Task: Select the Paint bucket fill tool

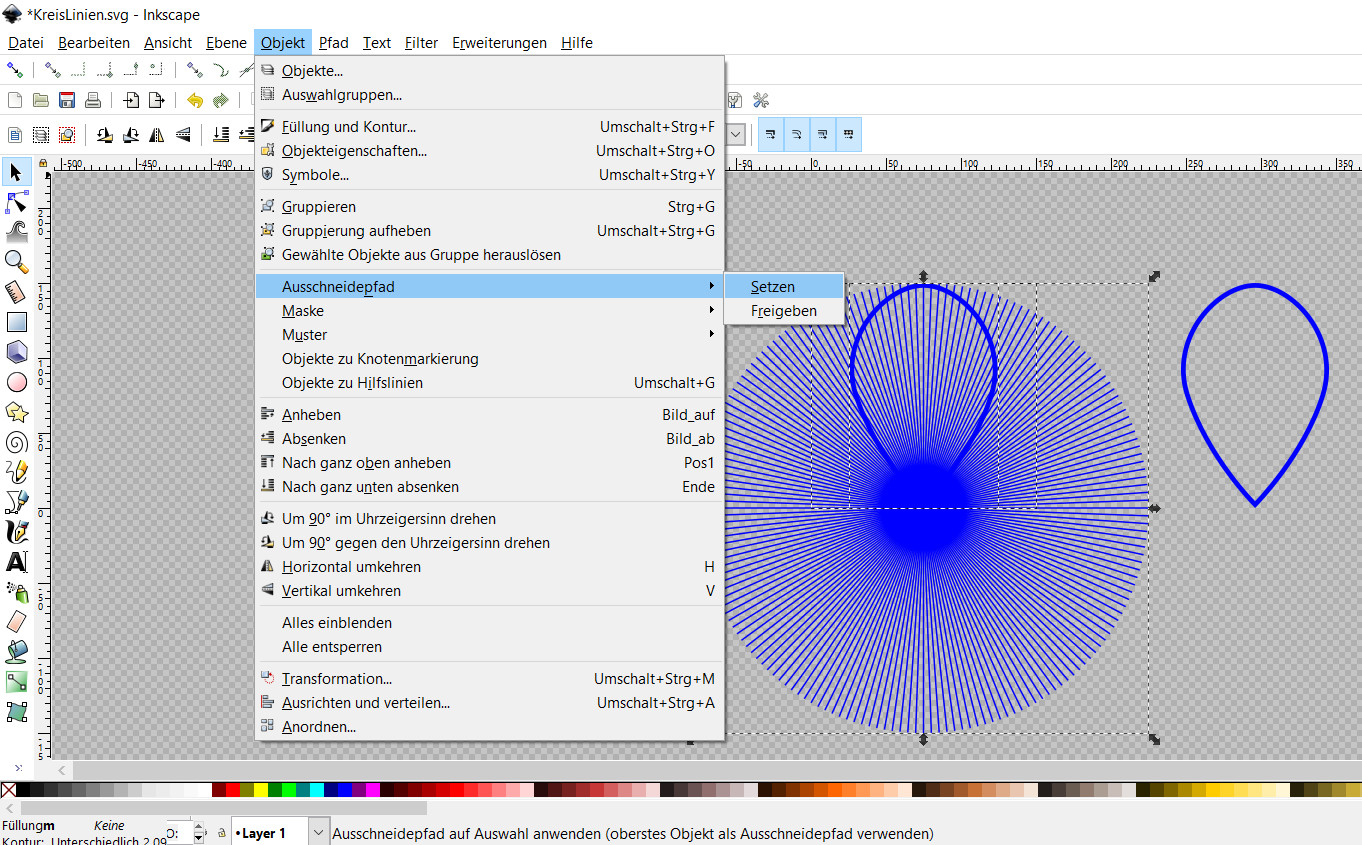Action: click(16, 652)
